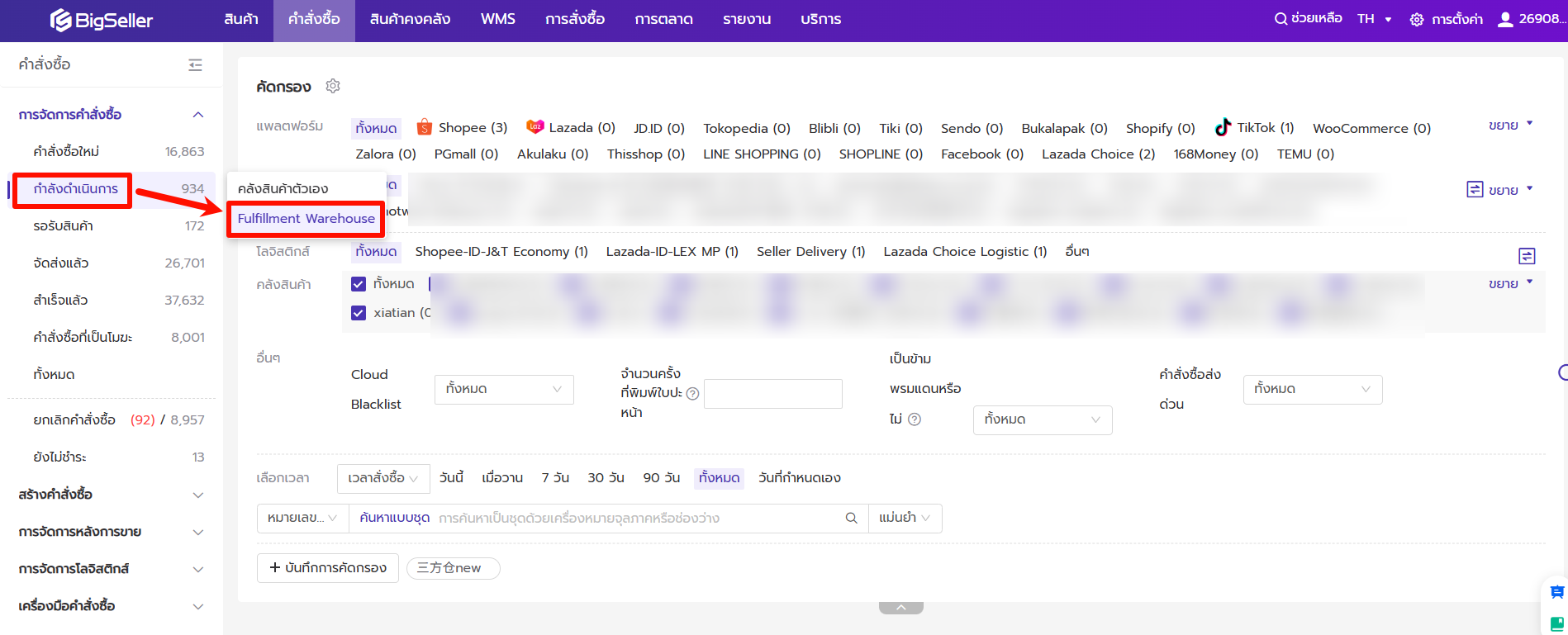
Task: Toggle warehouse All checkbox
Action: (x=359, y=284)
